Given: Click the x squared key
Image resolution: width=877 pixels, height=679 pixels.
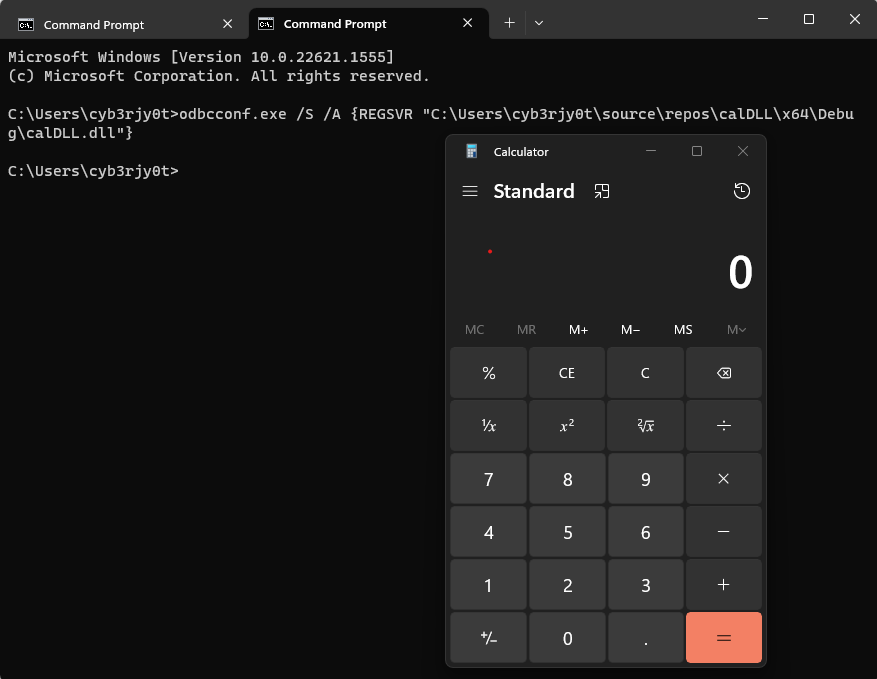Looking at the screenshot, I should 567,426.
